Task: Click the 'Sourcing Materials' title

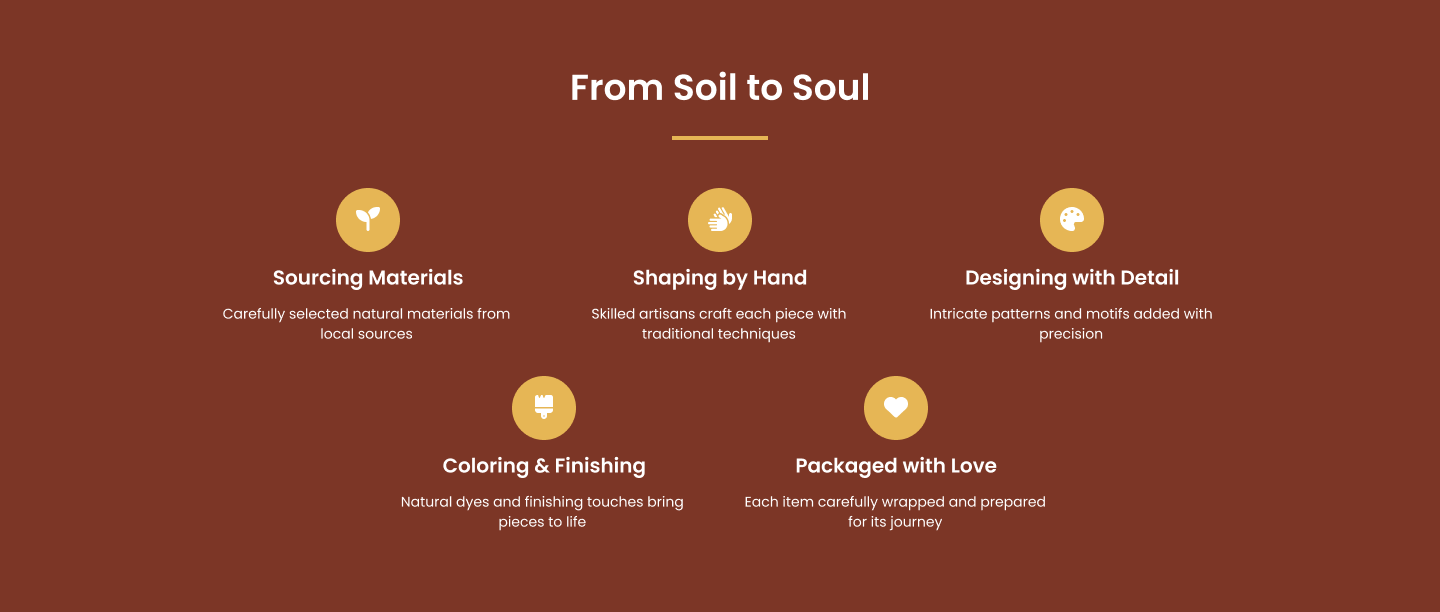Action: pyautogui.click(x=368, y=278)
